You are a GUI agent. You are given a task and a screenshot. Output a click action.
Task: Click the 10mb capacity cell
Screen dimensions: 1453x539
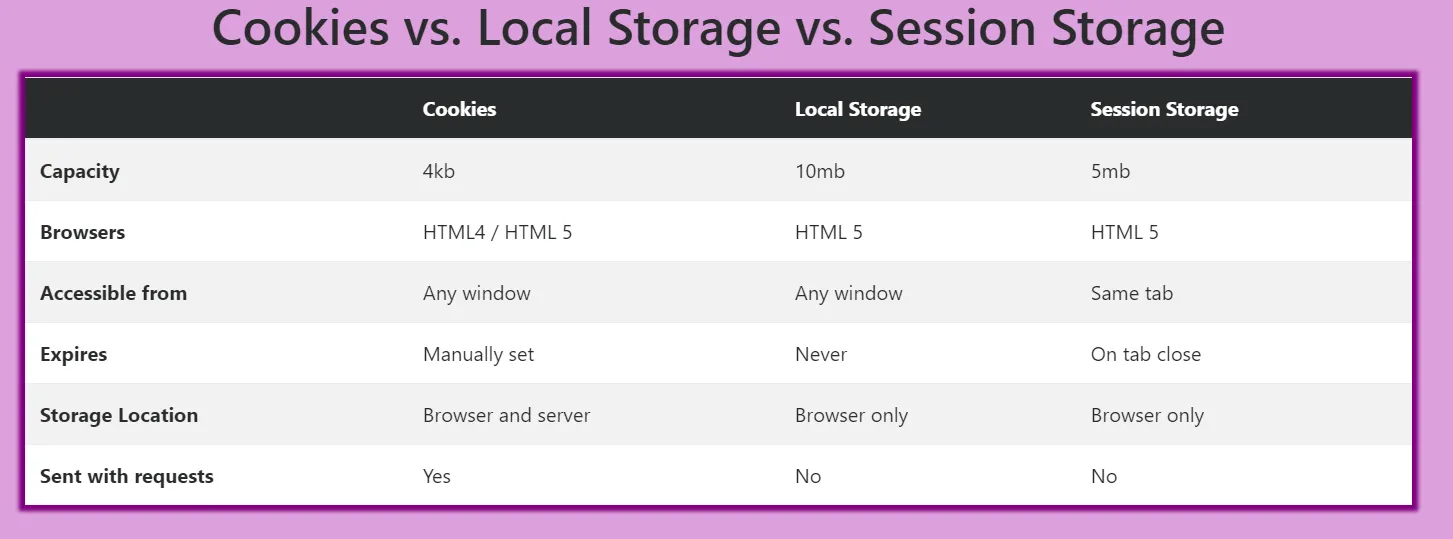819,171
